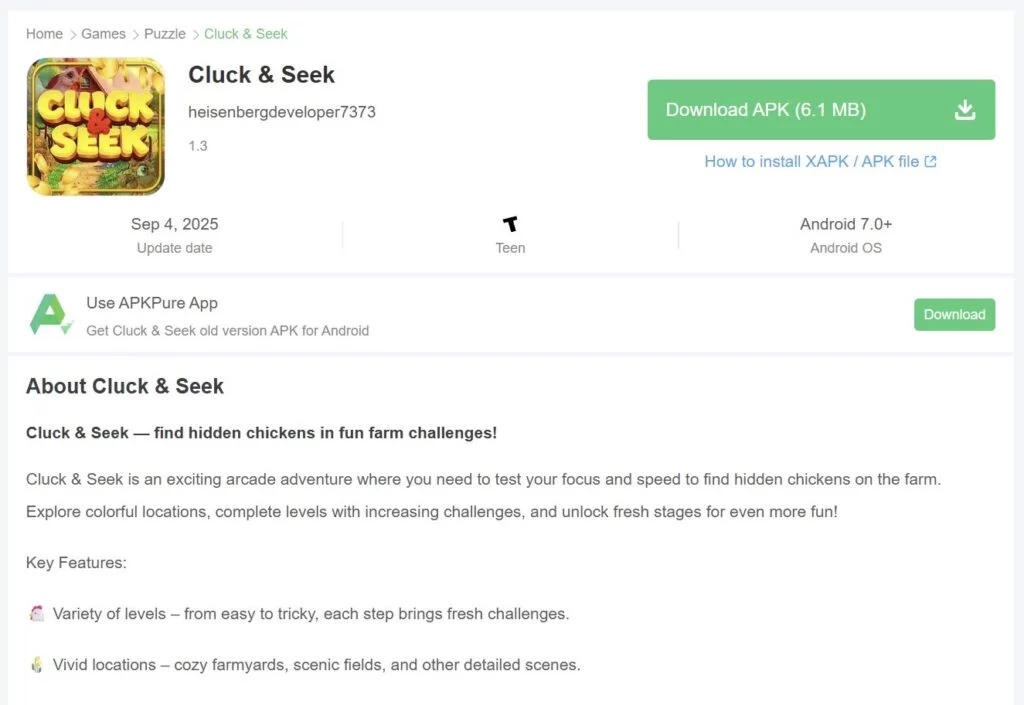1024x705 pixels.
Task: Click the Teen rating T icon
Action: coord(510,224)
